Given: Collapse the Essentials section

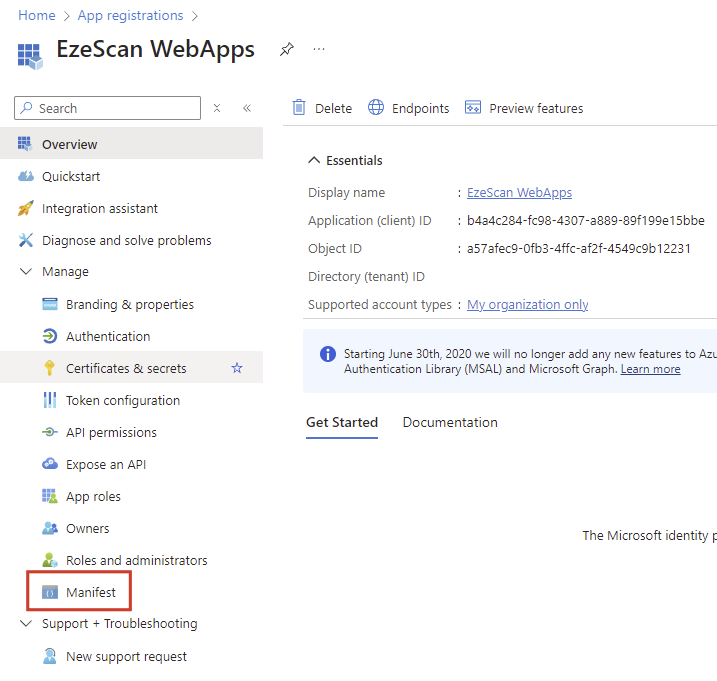Looking at the screenshot, I should point(314,160).
